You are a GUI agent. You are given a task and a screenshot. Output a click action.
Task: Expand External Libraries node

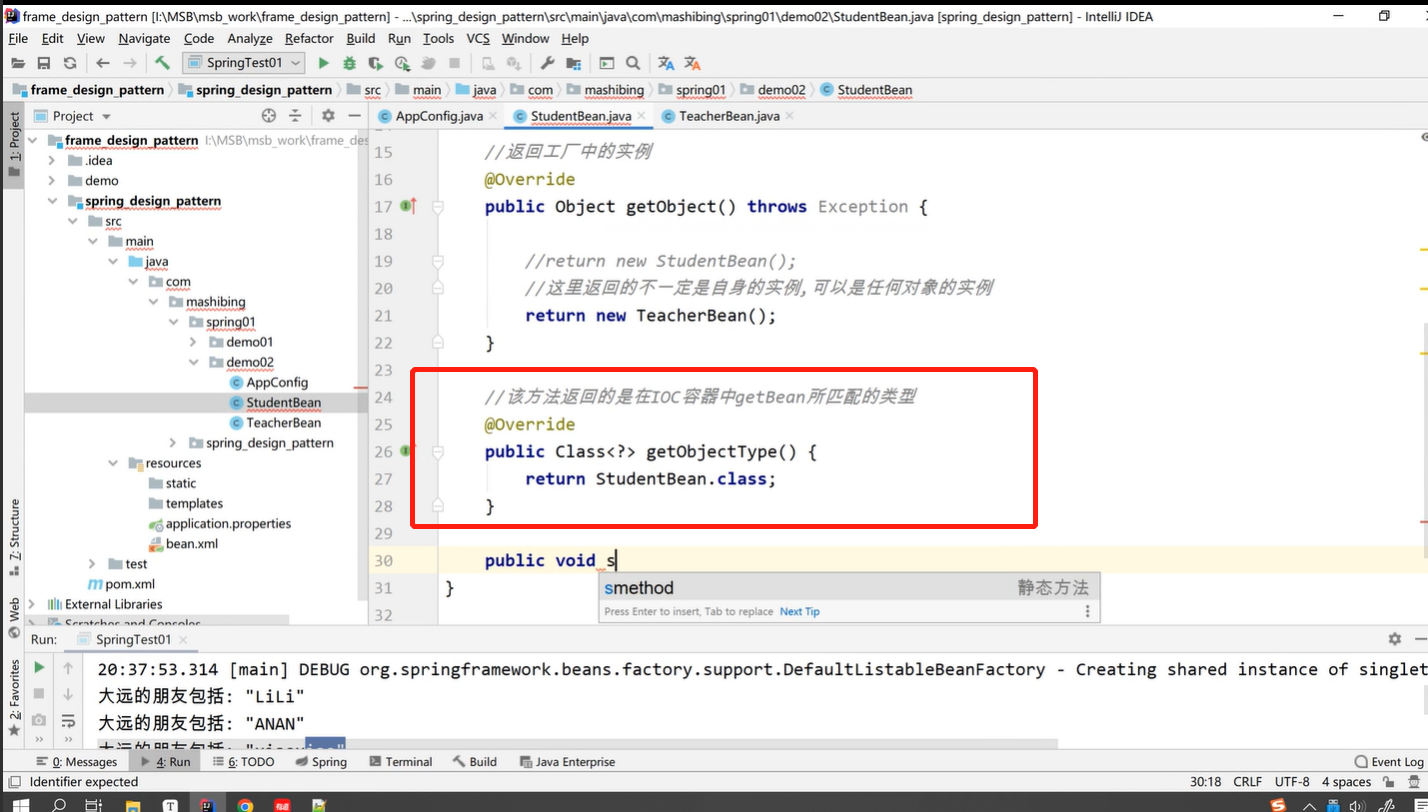(x=31, y=604)
